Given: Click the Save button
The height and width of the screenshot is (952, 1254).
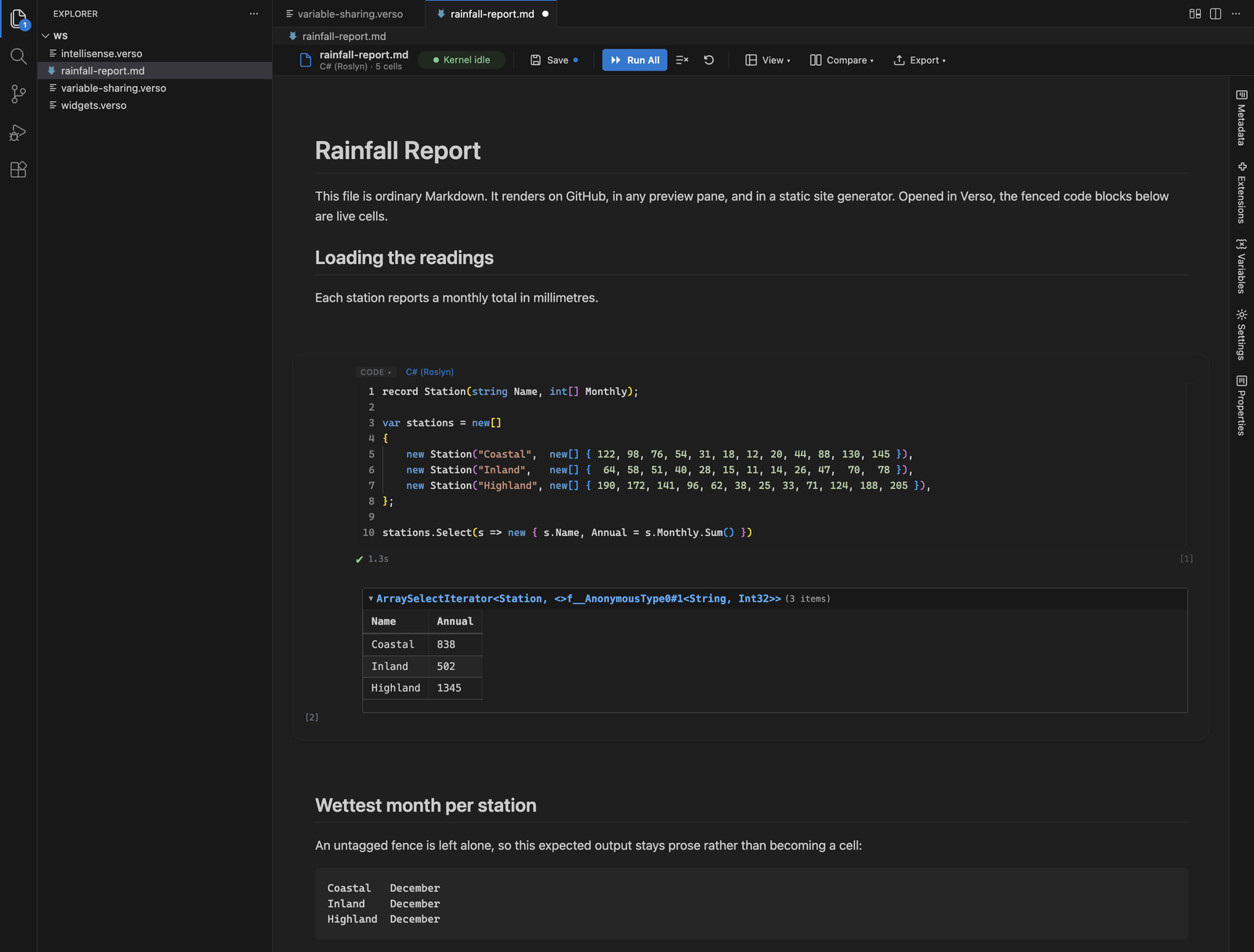Looking at the screenshot, I should tap(553, 60).
